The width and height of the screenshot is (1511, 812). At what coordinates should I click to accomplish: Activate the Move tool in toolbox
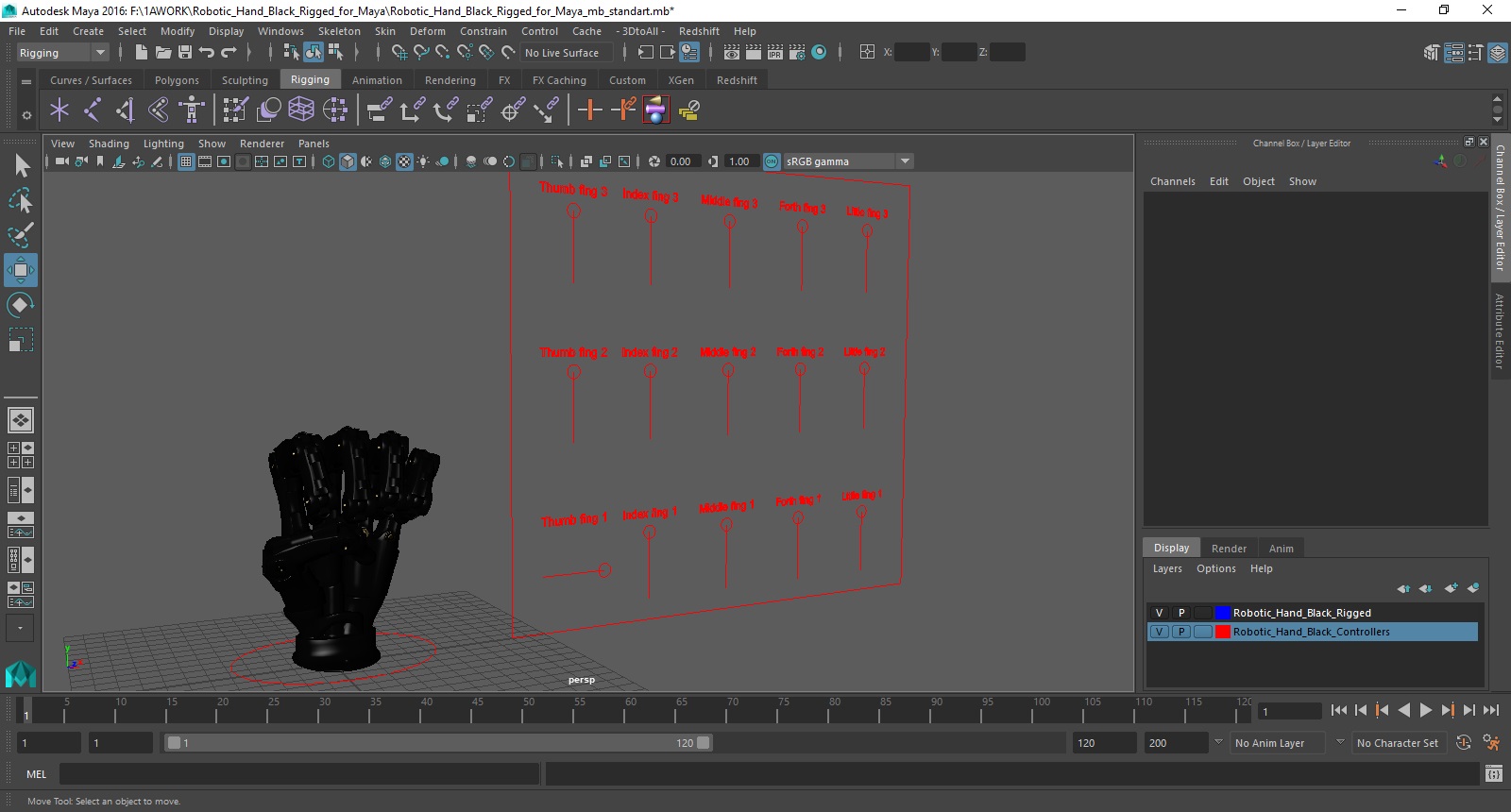click(x=21, y=270)
